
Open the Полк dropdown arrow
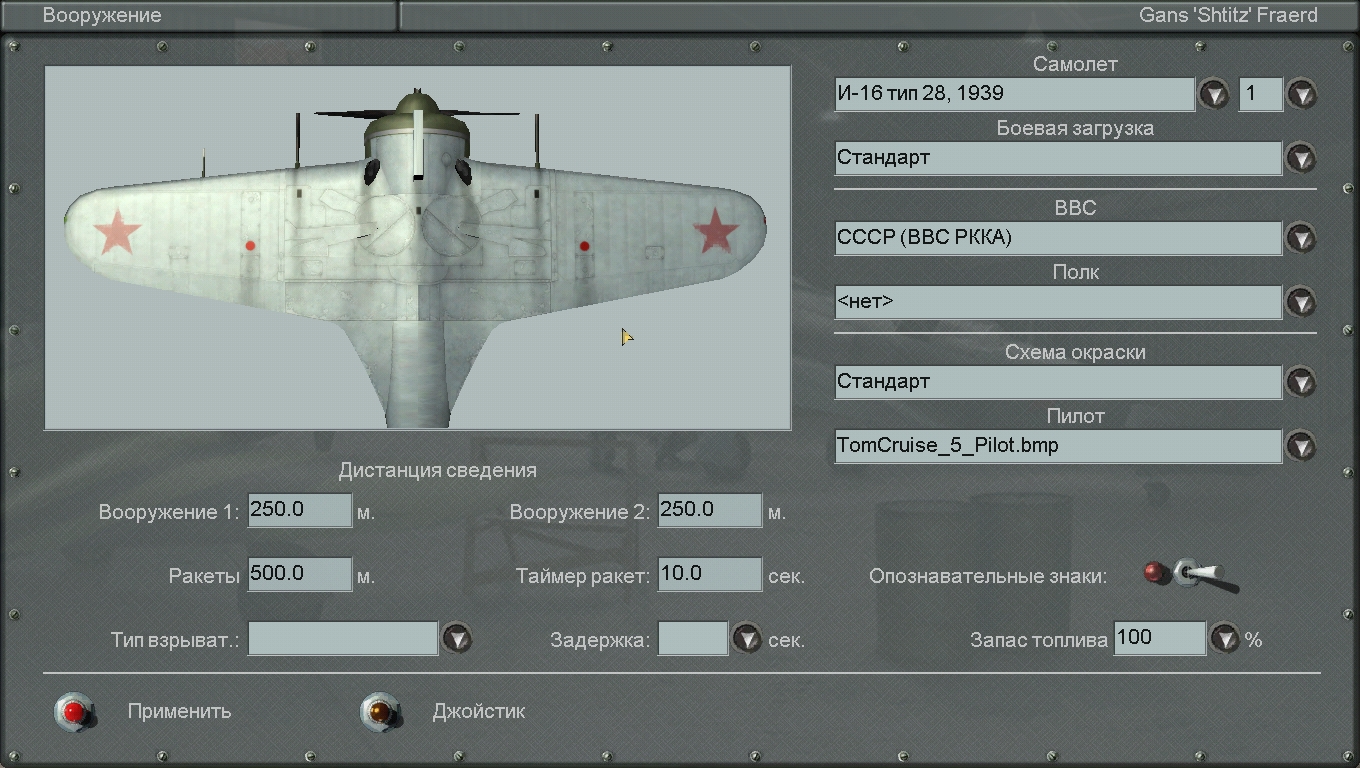click(x=1301, y=302)
